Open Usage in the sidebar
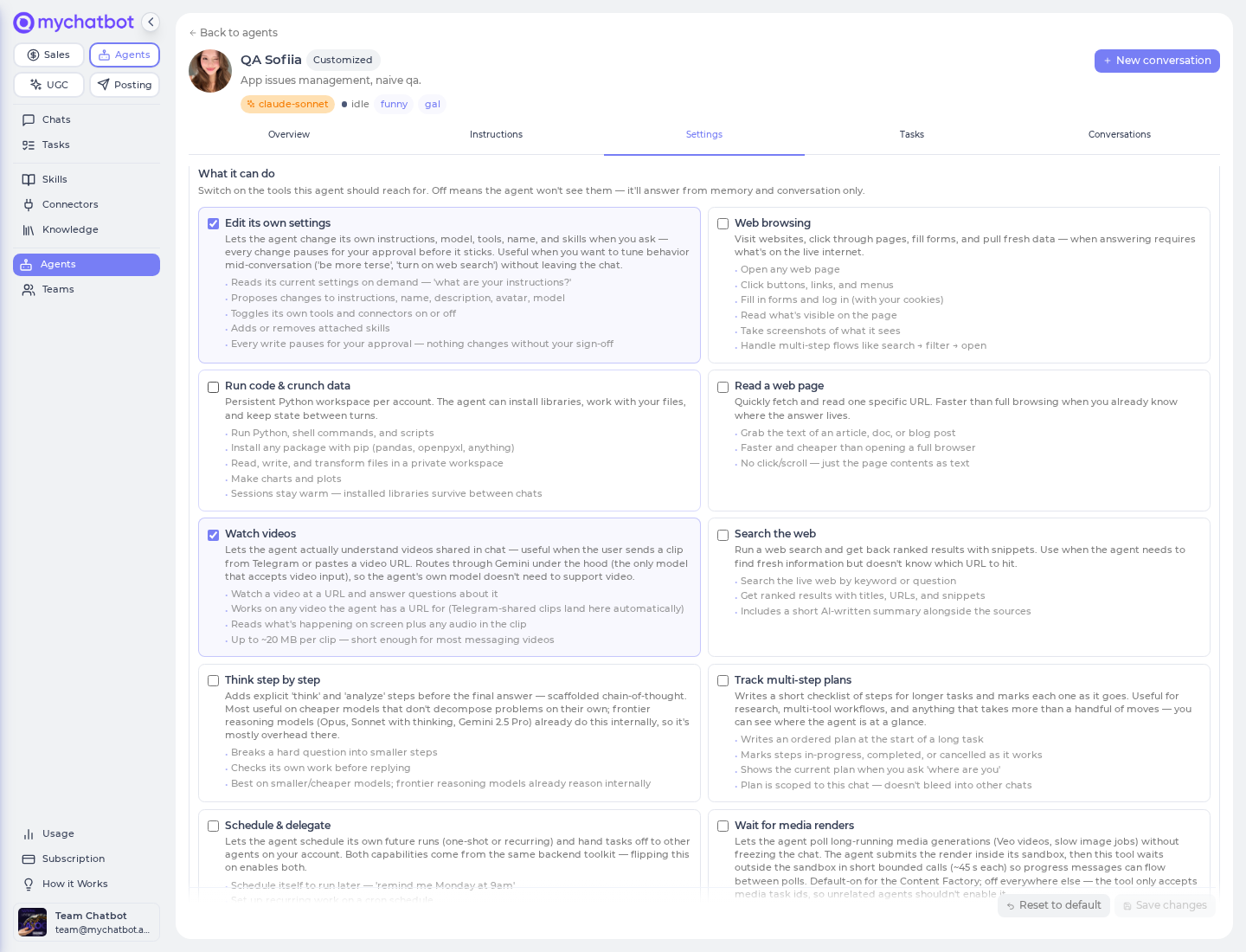This screenshot has width=1246, height=952. point(87,833)
